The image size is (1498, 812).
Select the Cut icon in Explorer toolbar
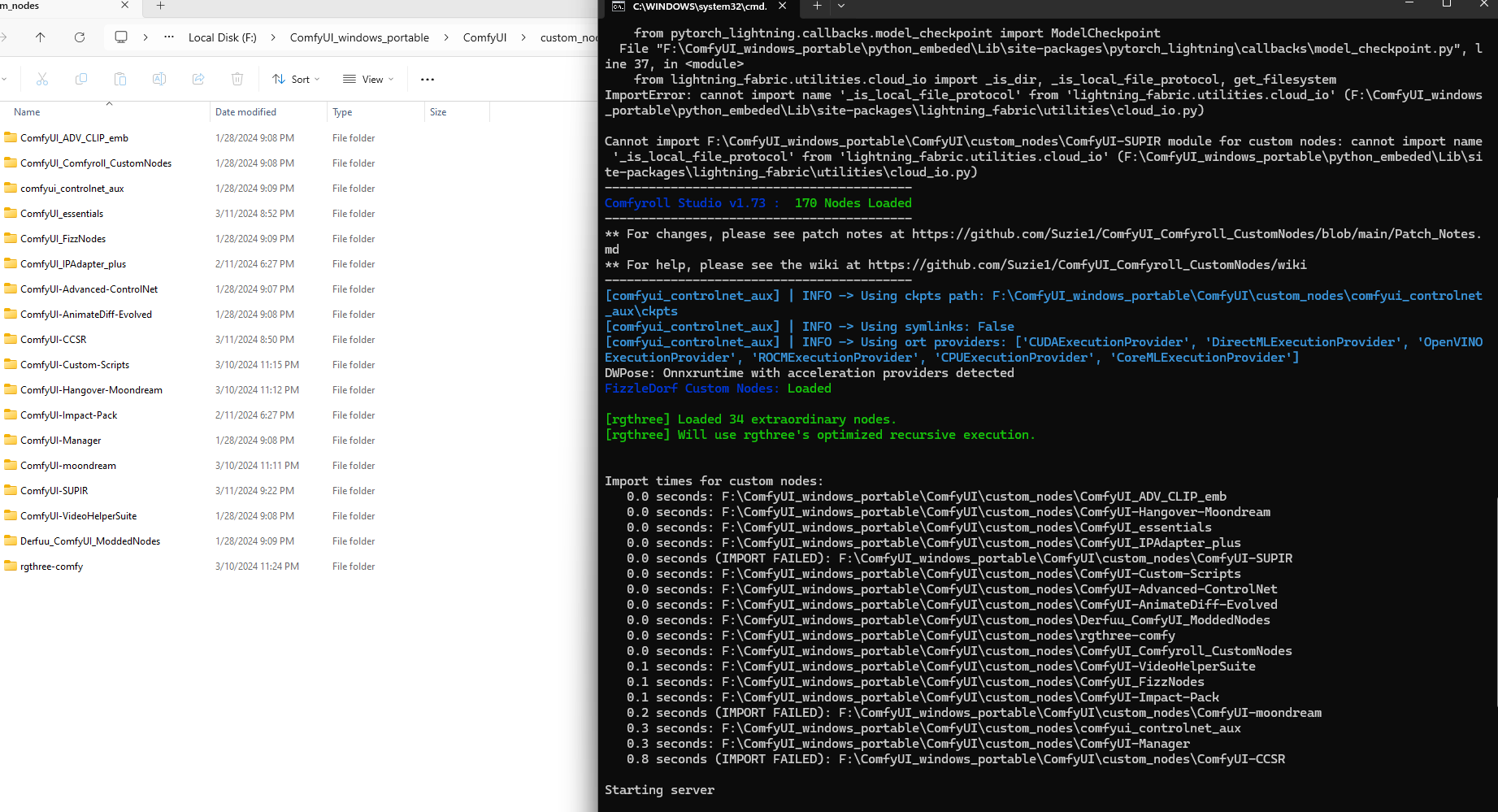[42, 79]
